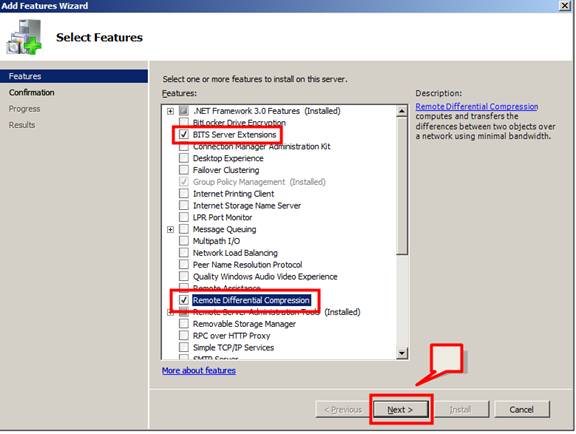The image size is (576, 434).
Task: Tick the Network Load Balancing checkbox
Action: (x=184, y=253)
